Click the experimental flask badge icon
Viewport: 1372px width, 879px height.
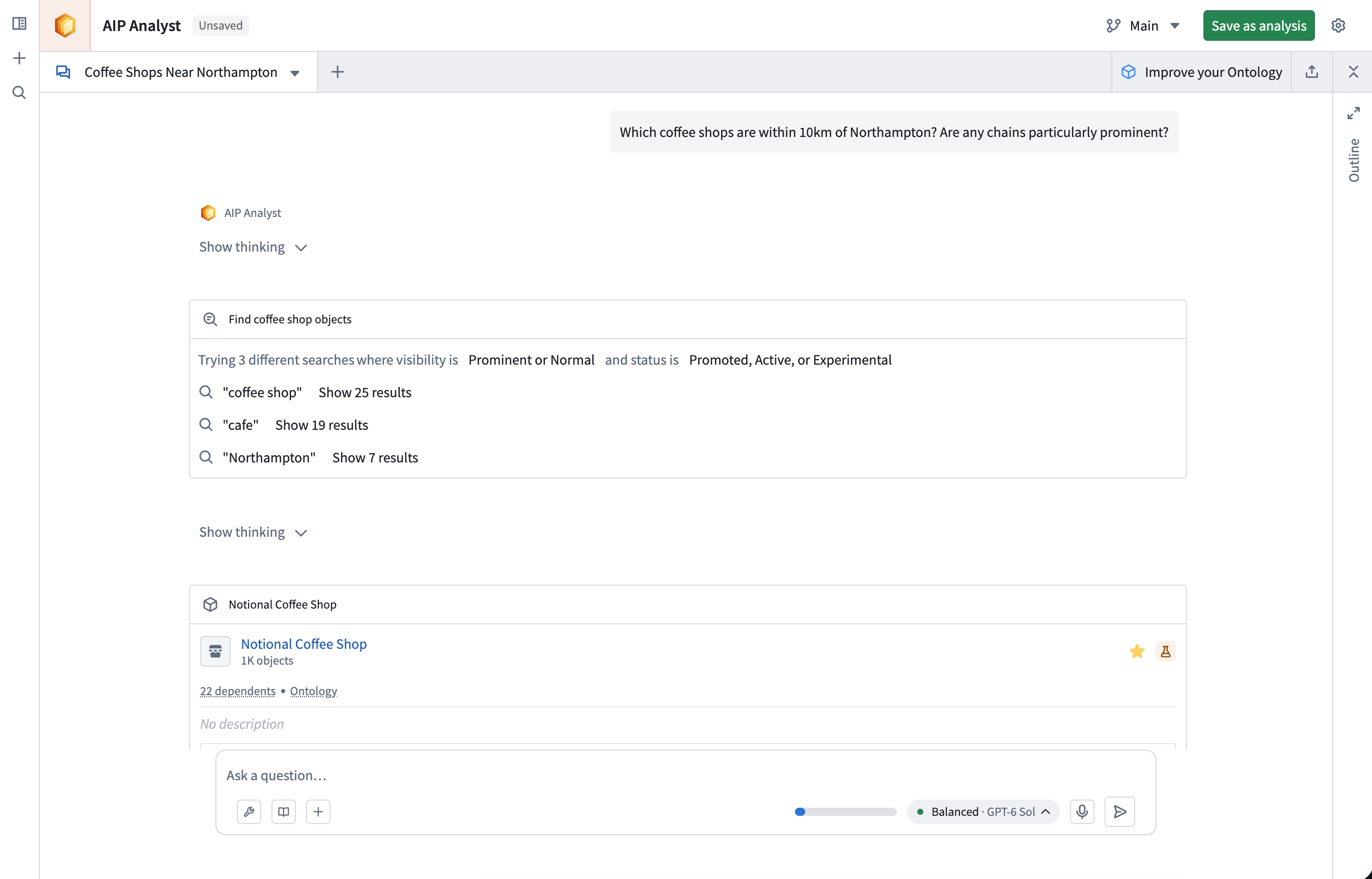pyautogui.click(x=1165, y=651)
